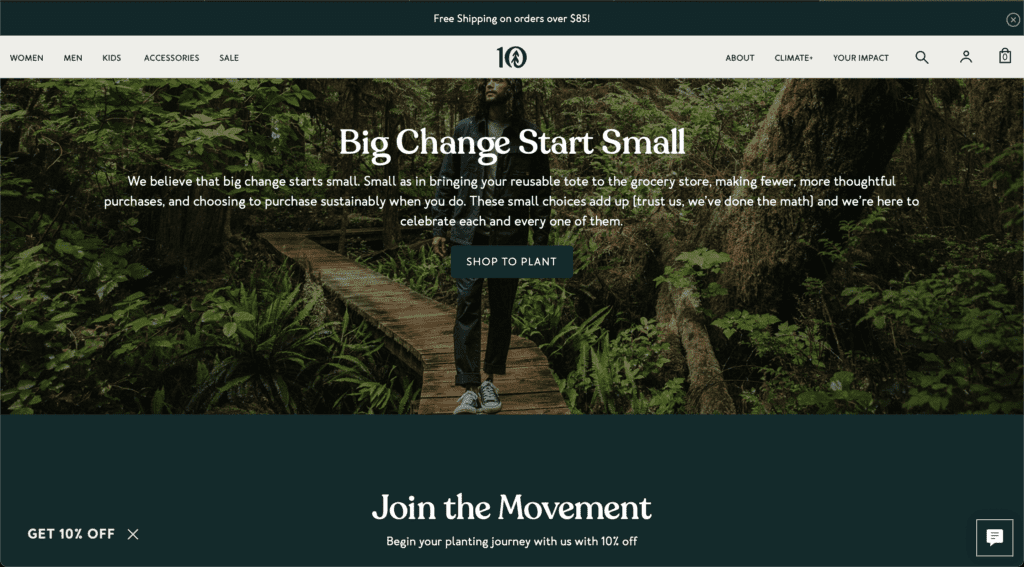Open the Climate+ menu item
The image size is (1024, 567).
tap(793, 58)
